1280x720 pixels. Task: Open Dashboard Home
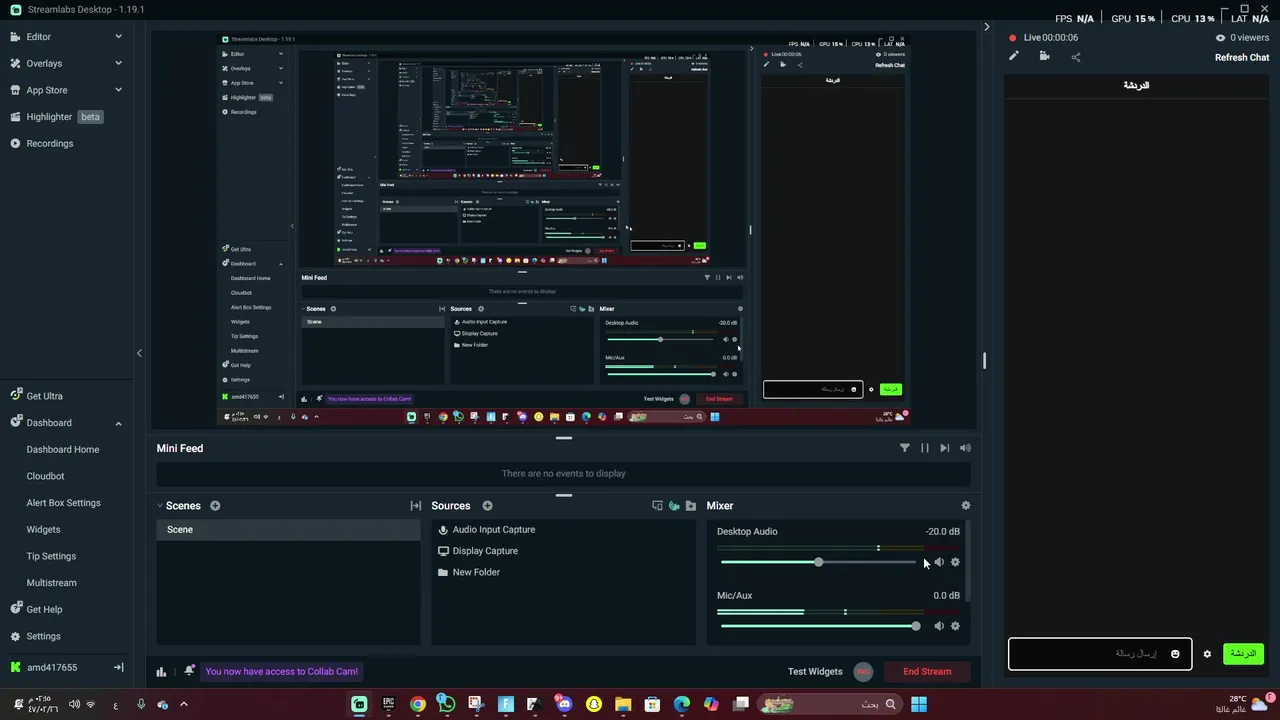[63, 450]
